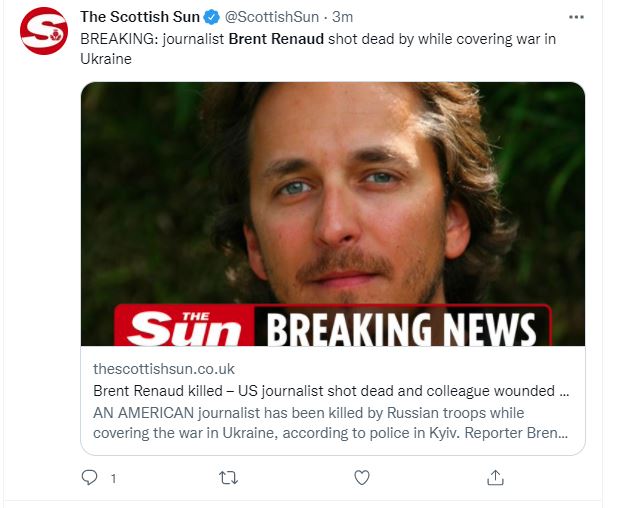Screen dimensions: 625x508
Task: Click the BREAKING NEWS banner text
Action: 401,329
